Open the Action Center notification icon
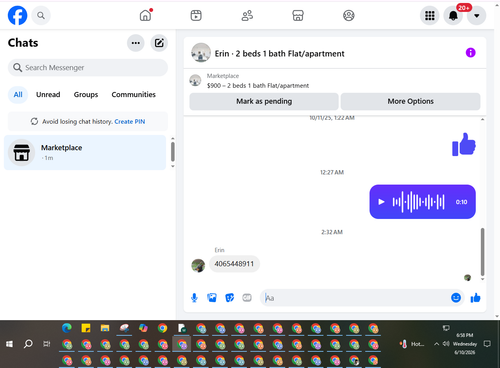The image size is (500, 368). pos(487,344)
